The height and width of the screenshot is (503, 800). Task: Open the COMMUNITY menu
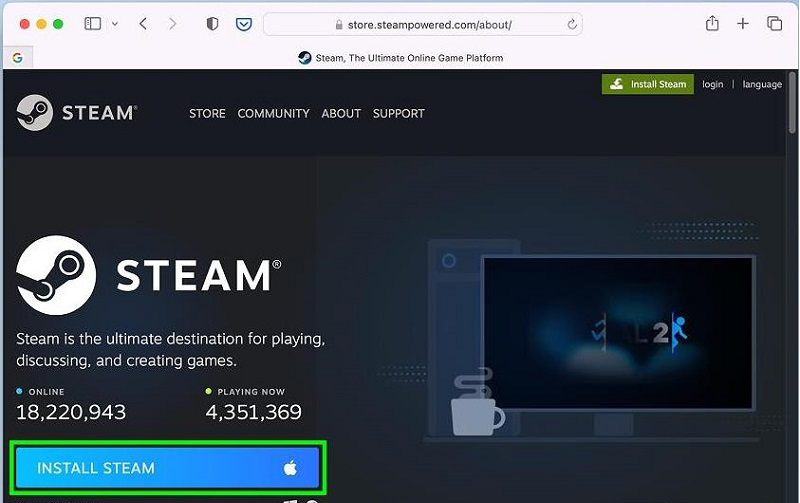pyautogui.click(x=273, y=114)
